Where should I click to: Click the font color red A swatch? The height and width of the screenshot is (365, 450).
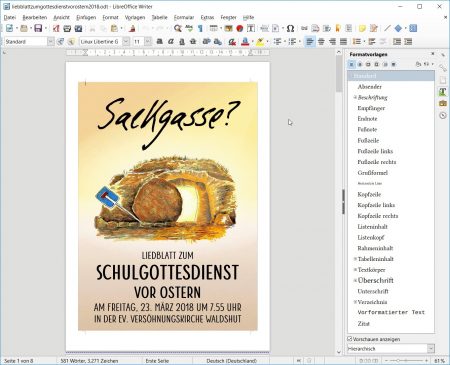pos(245,42)
